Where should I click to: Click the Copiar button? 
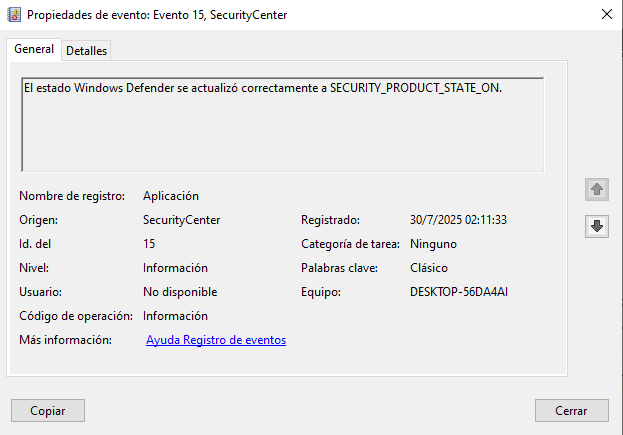(48, 411)
